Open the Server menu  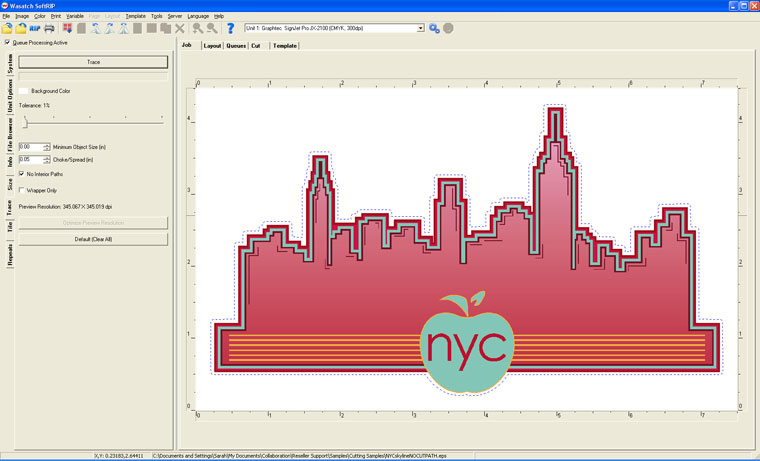175,16
